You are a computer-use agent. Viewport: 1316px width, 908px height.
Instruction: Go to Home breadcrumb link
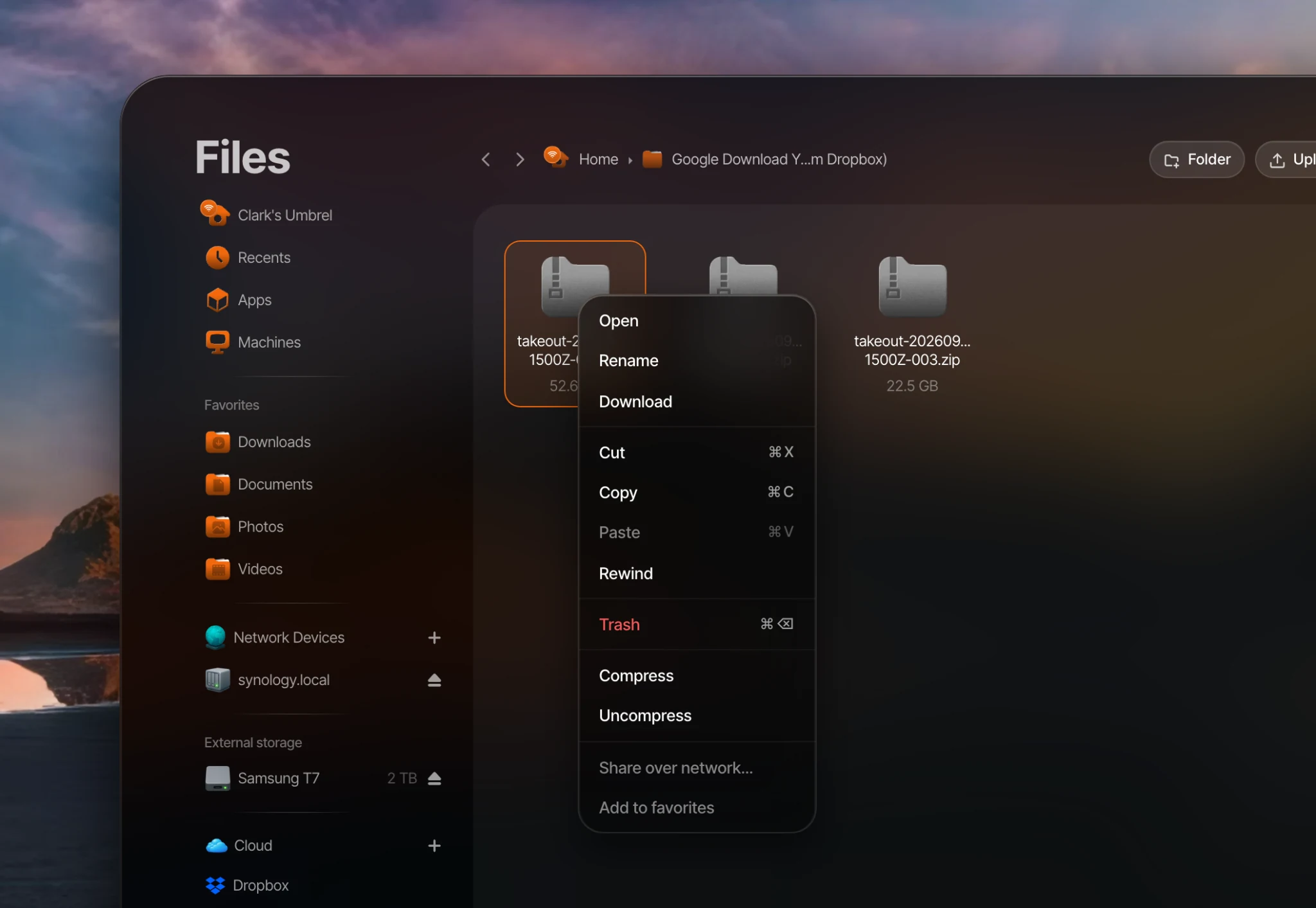coord(598,159)
